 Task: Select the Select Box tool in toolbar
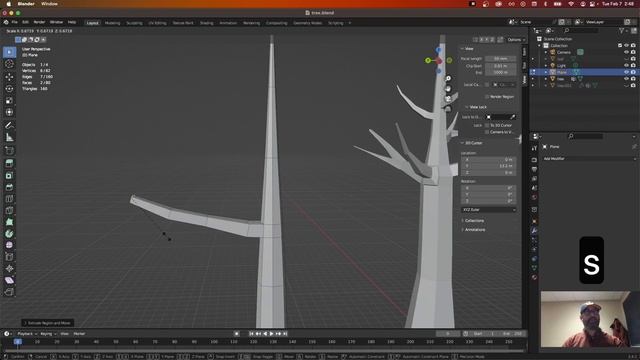[x=9, y=52]
